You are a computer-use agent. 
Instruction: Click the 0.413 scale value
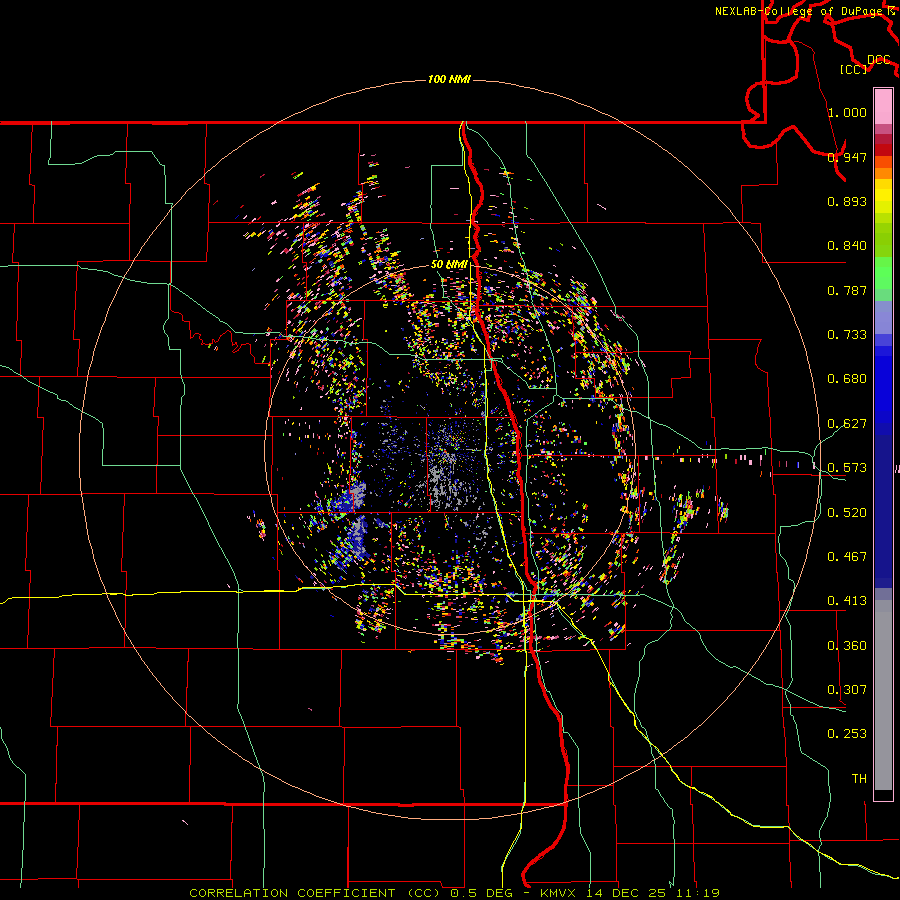tap(847, 601)
